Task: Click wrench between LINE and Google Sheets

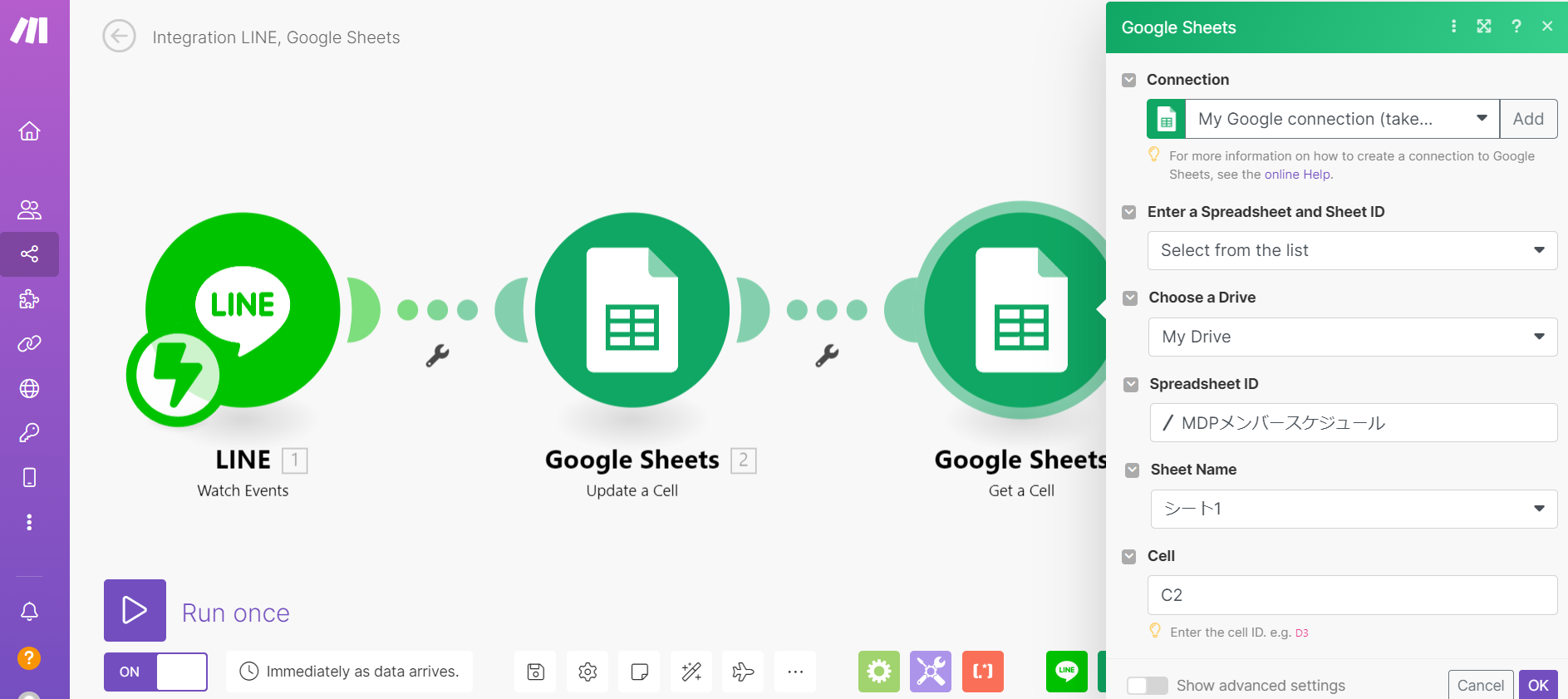Action: [437, 356]
